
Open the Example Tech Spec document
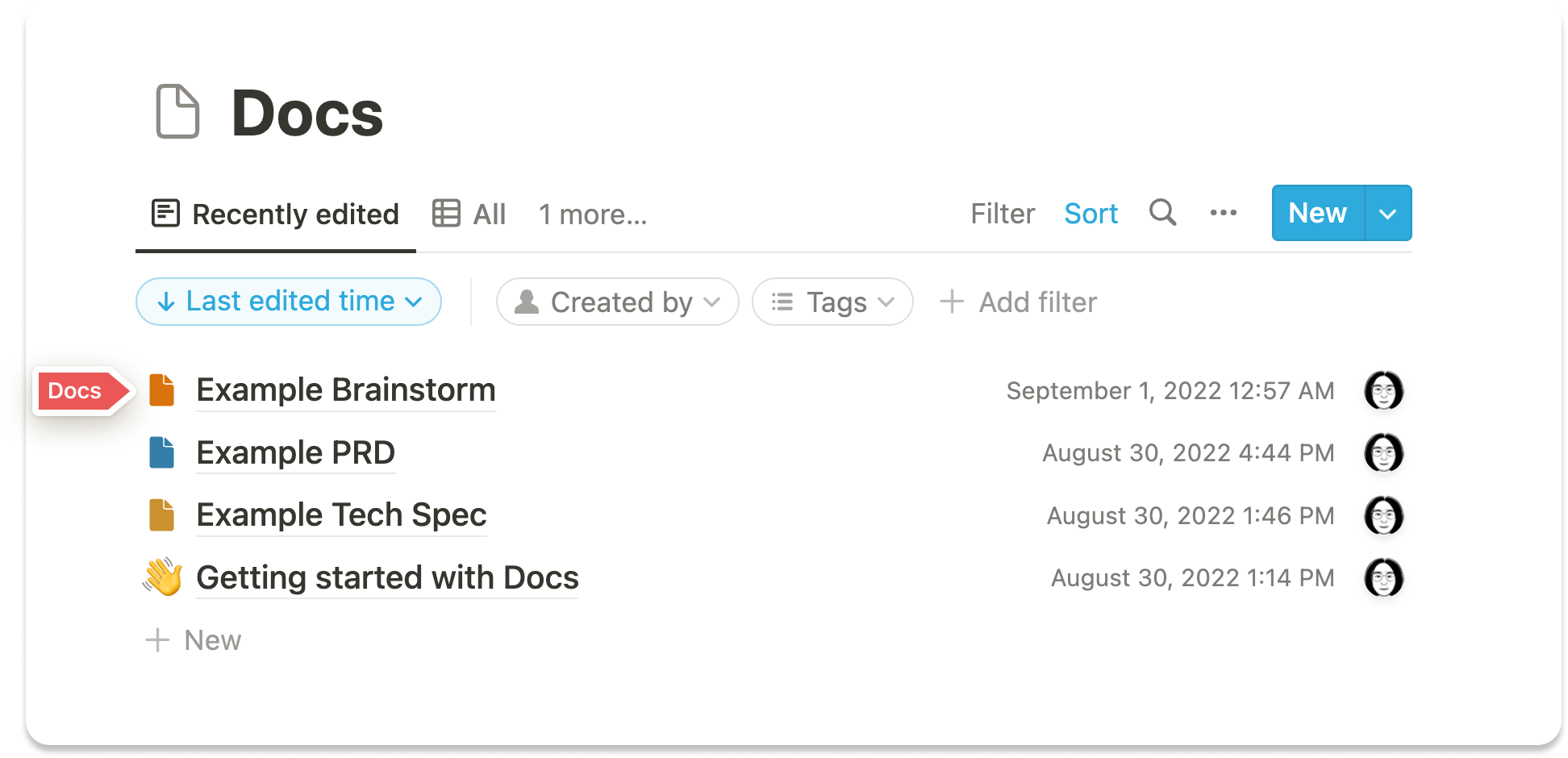pyautogui.click(x=341, y=515)
